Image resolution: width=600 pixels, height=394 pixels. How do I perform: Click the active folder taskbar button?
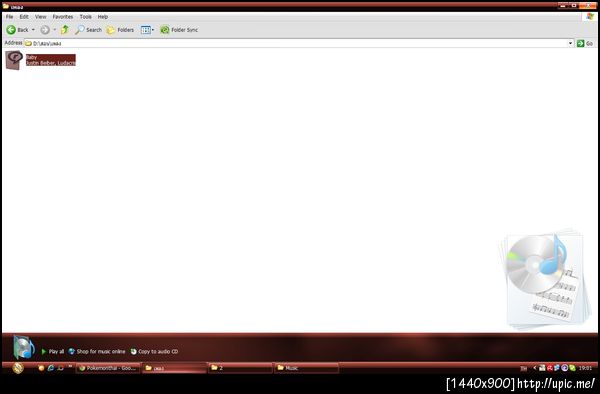point(174,368)
